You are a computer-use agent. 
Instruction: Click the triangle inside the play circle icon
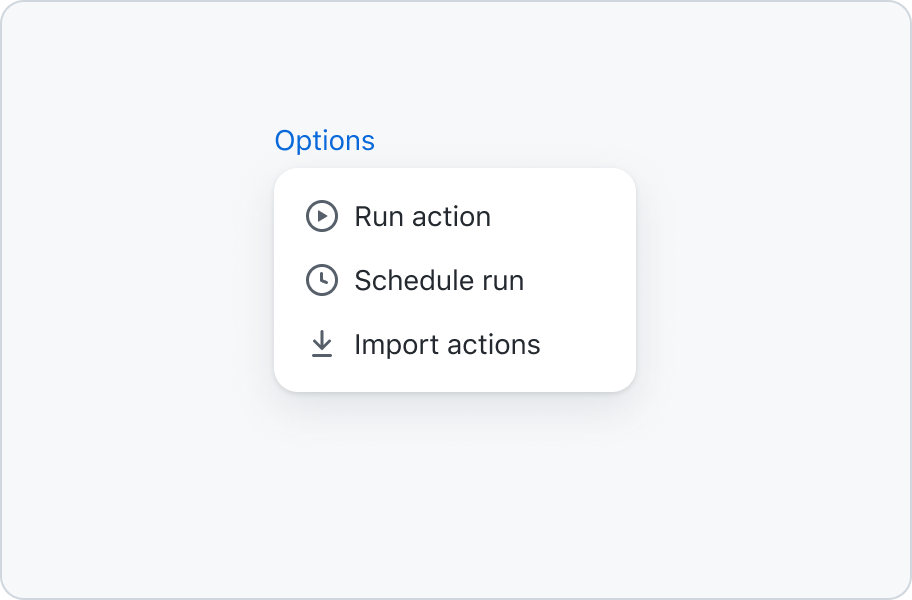click(323, 216)
